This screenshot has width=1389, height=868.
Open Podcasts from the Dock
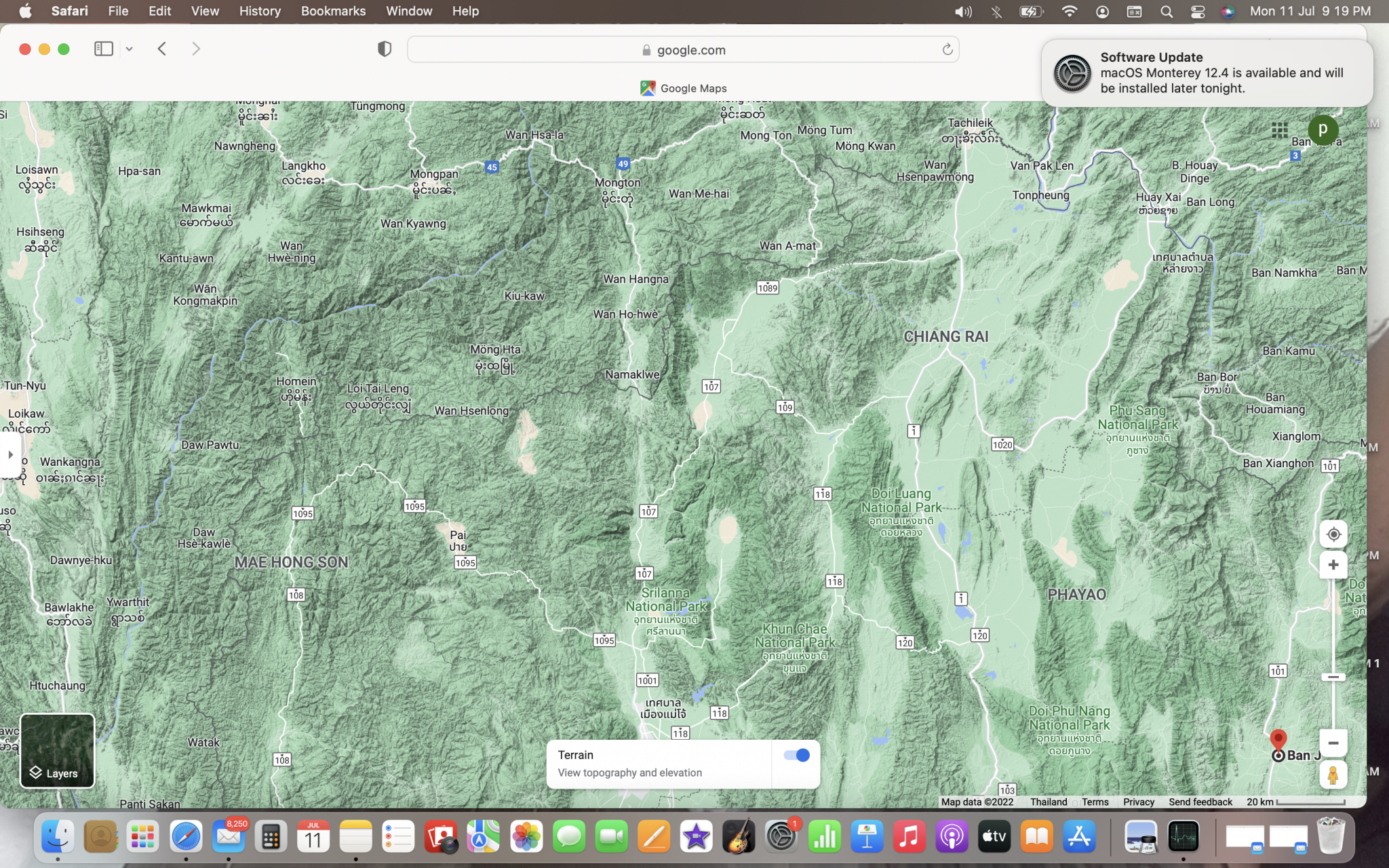952,836
